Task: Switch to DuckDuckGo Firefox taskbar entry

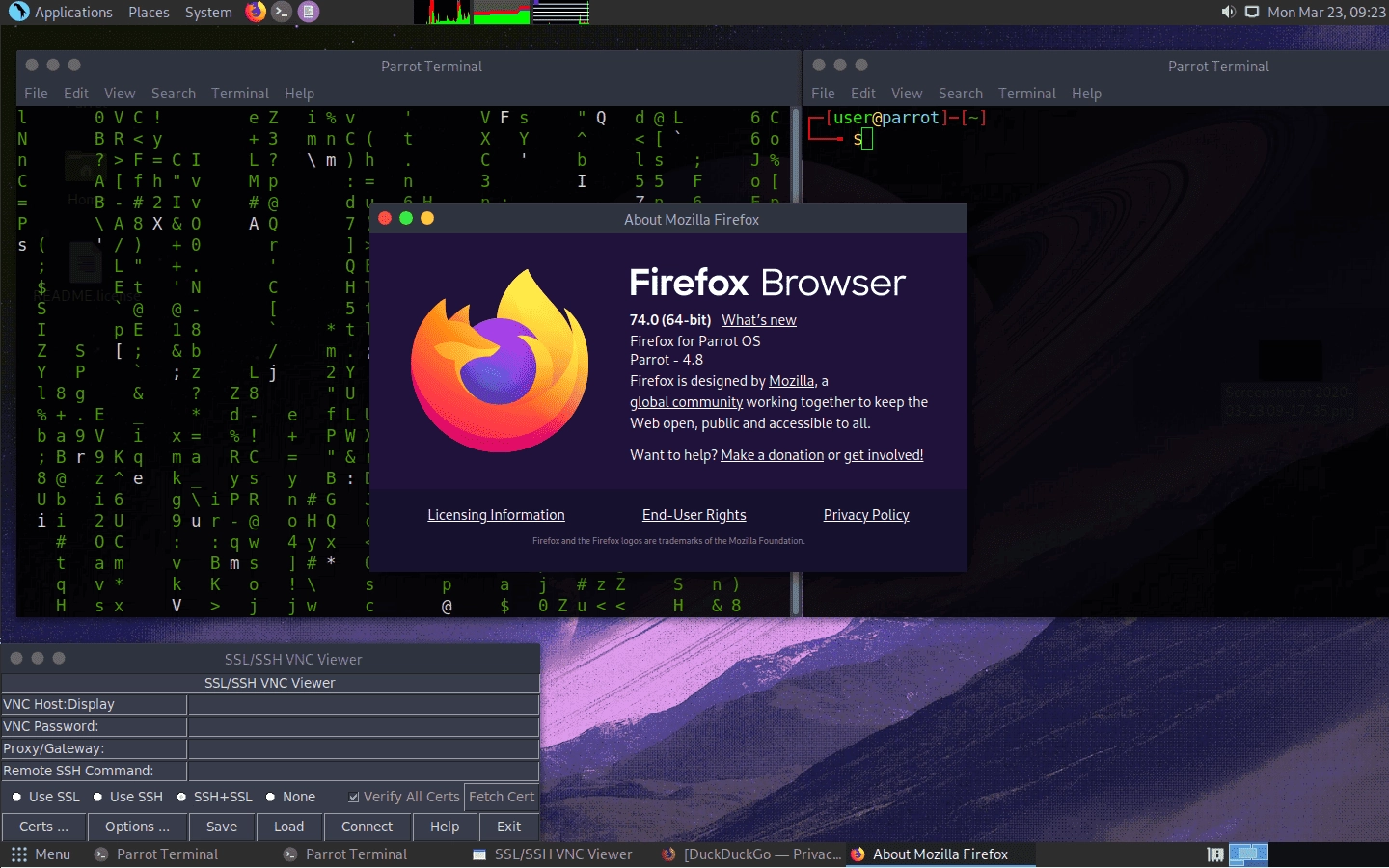Action: [x=751, y=854]
